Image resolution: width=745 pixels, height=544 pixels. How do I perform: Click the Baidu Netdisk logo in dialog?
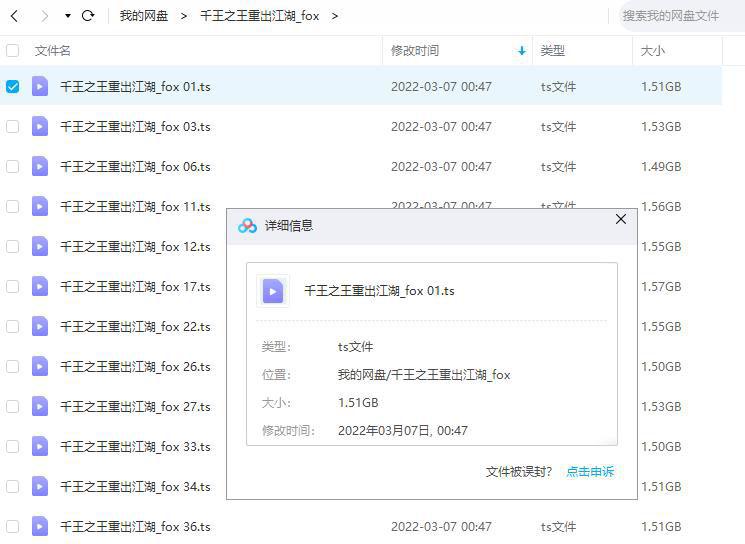click(247, 226)
